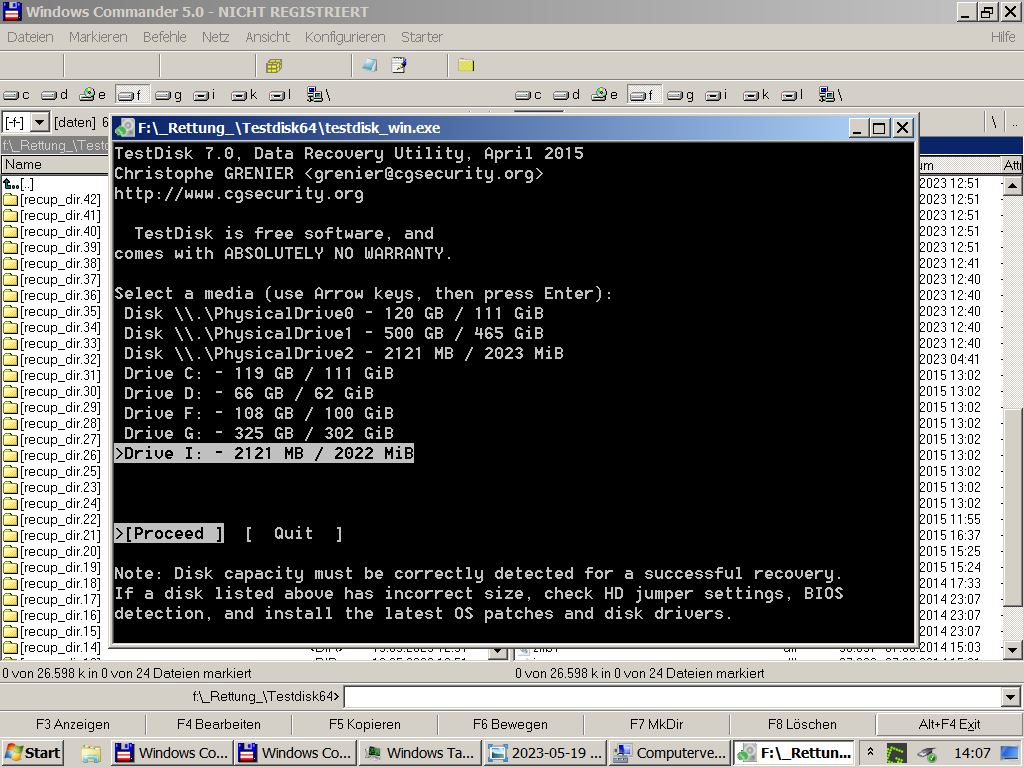
Task: Select folder [recup_dir.35] in left panel
Action: 52,312
